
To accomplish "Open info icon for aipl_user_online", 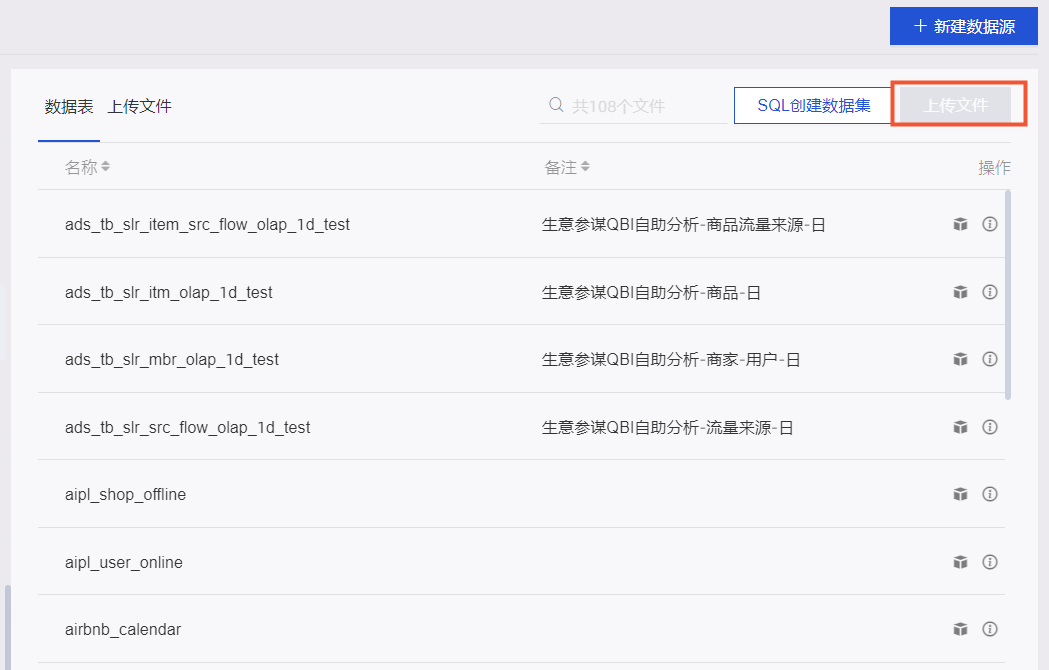I will 989,562.
